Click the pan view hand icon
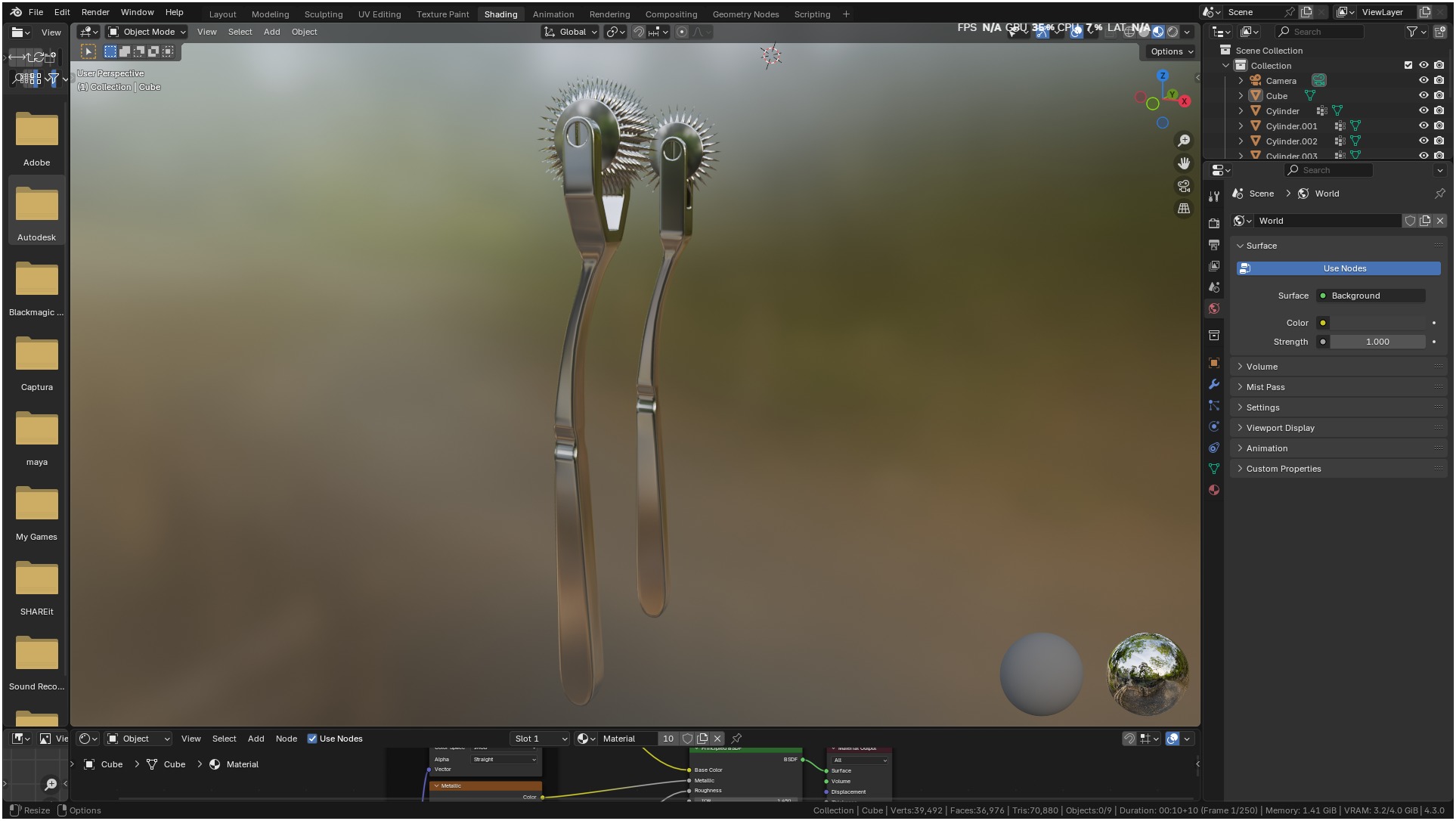 click(x=1184, y=163)
